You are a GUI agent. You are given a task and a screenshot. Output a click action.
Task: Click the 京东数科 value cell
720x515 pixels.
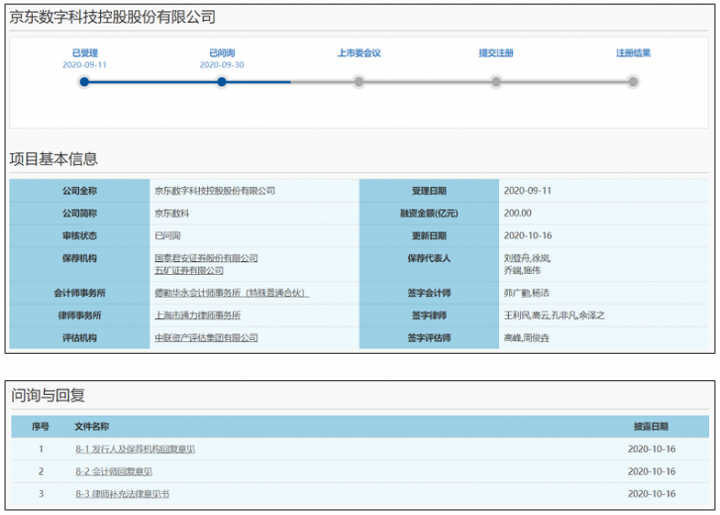[254, 213]
